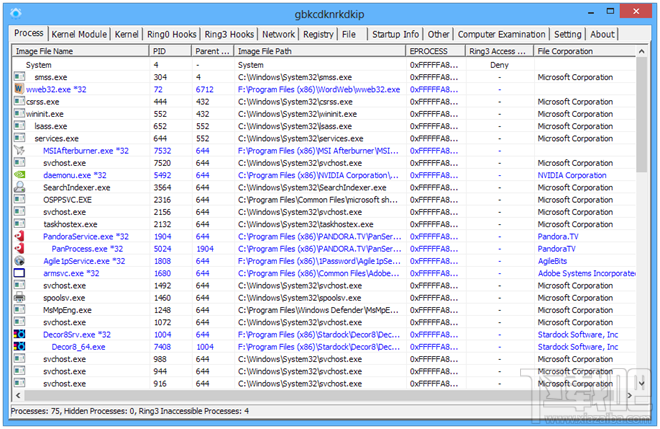Select the MSIAfterburner.exe *32 row
This screenshot has height=429, width=660.
[x=324, y=150]
